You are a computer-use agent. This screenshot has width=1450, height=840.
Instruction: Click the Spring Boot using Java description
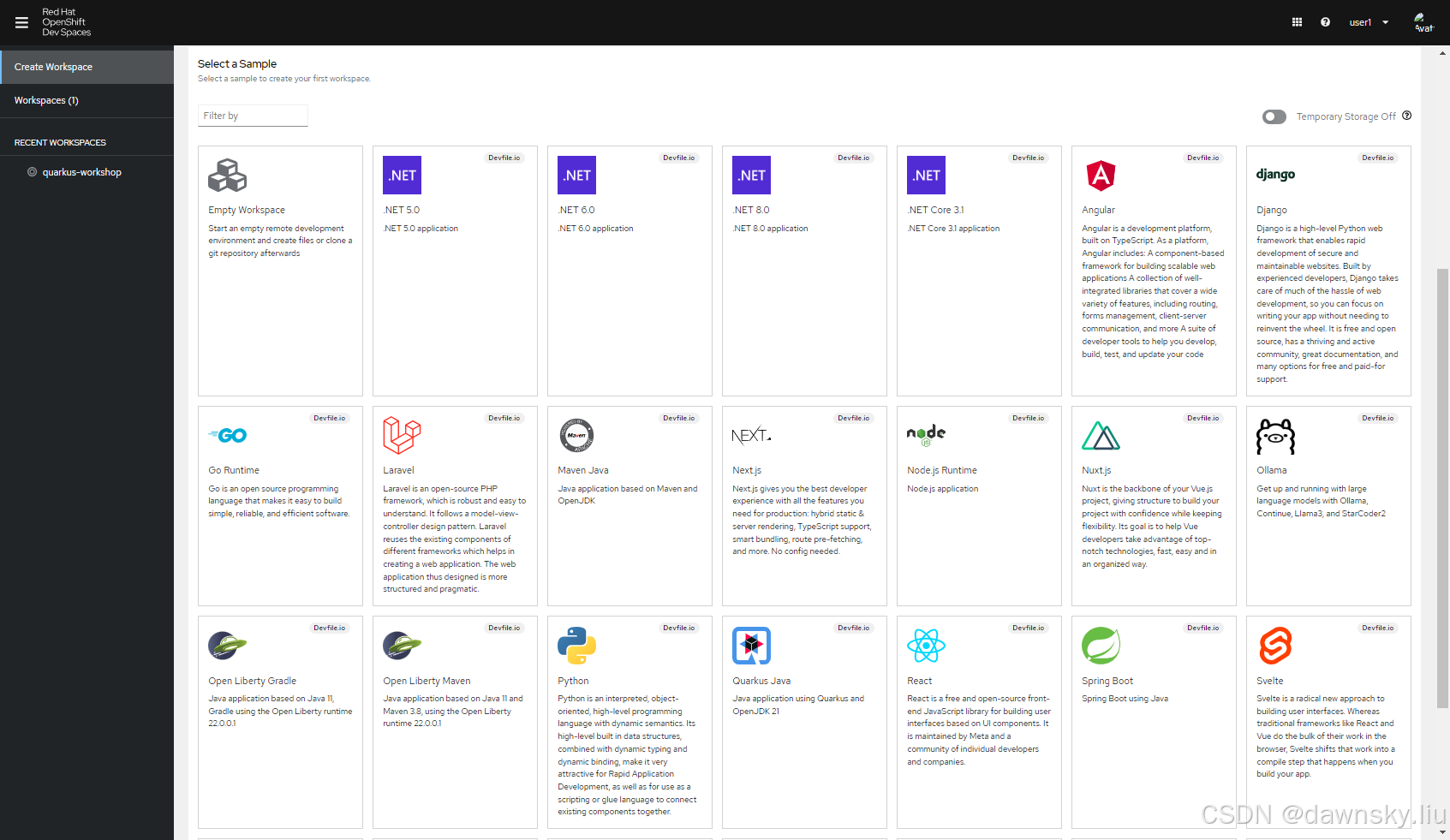1125,699
